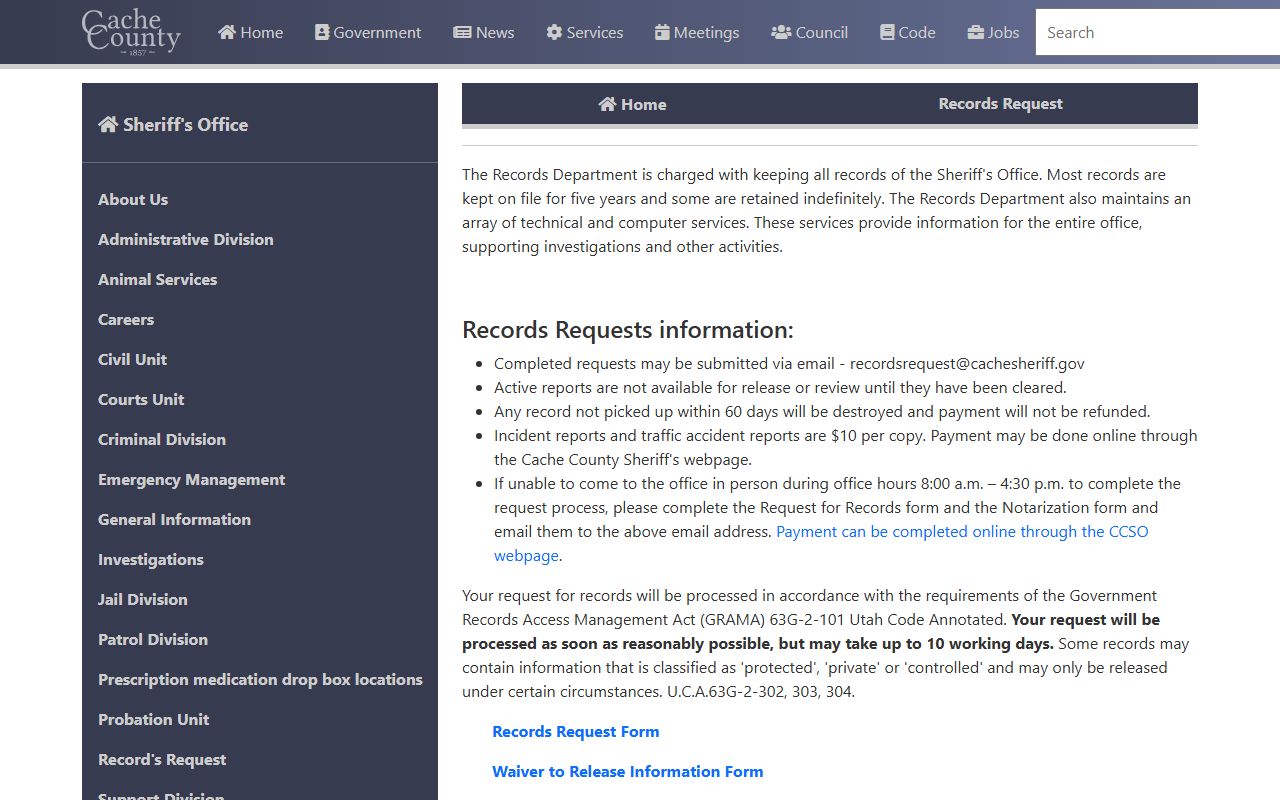The image size is (1280, 800).
Task: Click the Jobs briefcase icon
Action: point(976,32)
